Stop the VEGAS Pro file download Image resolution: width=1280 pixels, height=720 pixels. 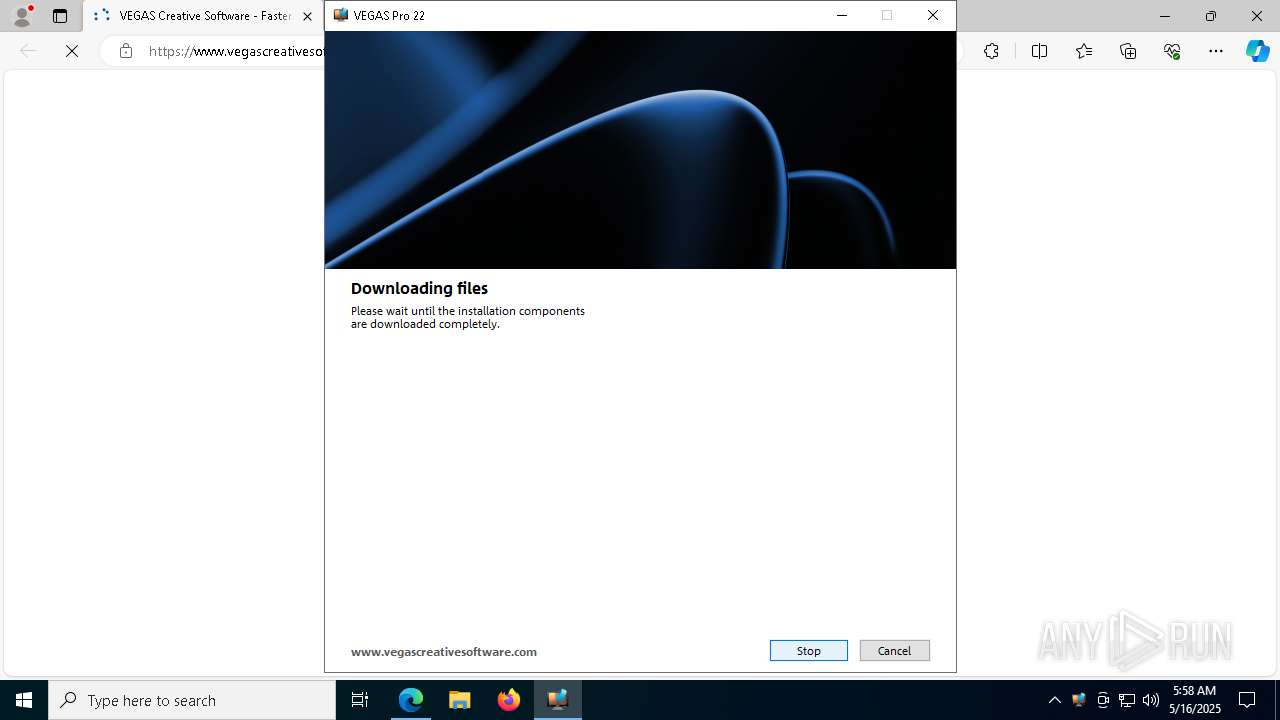[x=808, y=651]
